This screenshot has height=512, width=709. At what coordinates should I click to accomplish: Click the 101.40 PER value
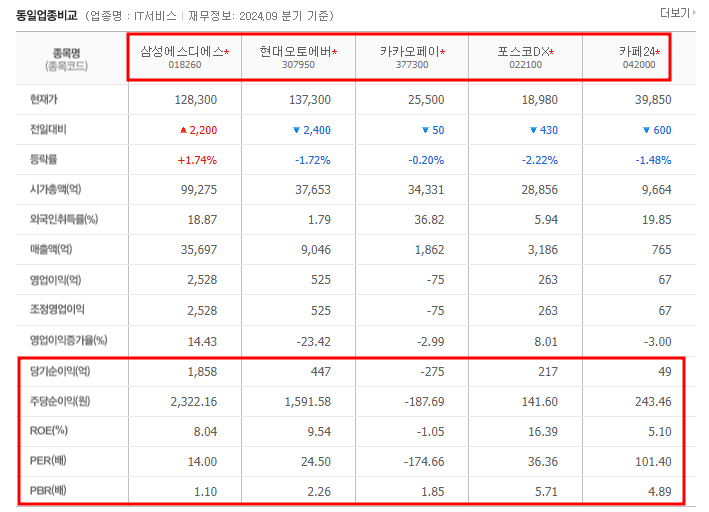pos(653,462)
